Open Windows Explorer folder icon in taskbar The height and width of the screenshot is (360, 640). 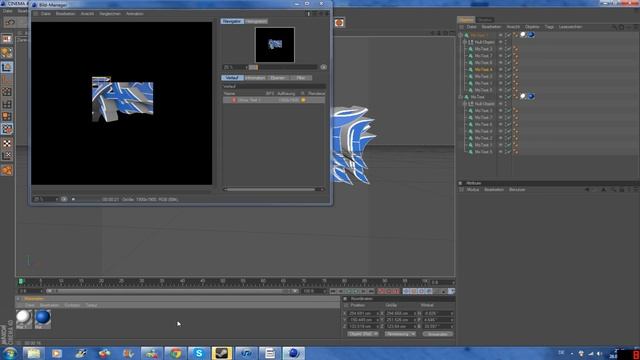pyautogui.click(x=33, y=353)
